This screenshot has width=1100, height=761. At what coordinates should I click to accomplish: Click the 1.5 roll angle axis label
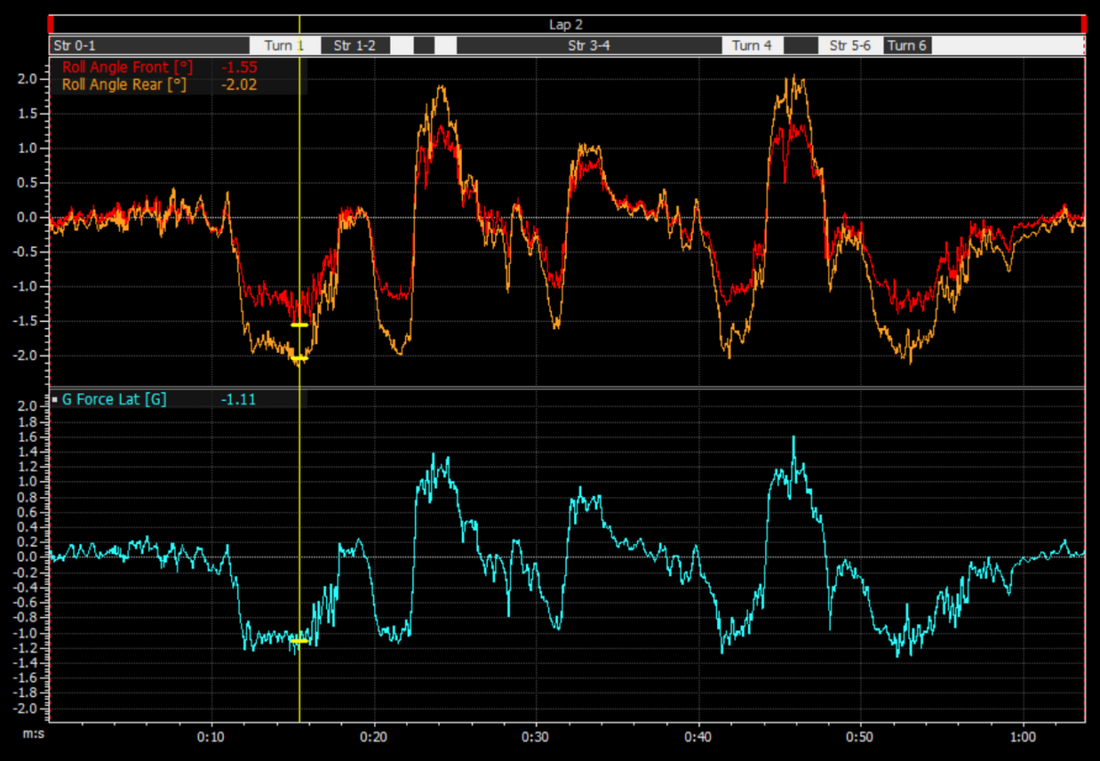[28, 114]
